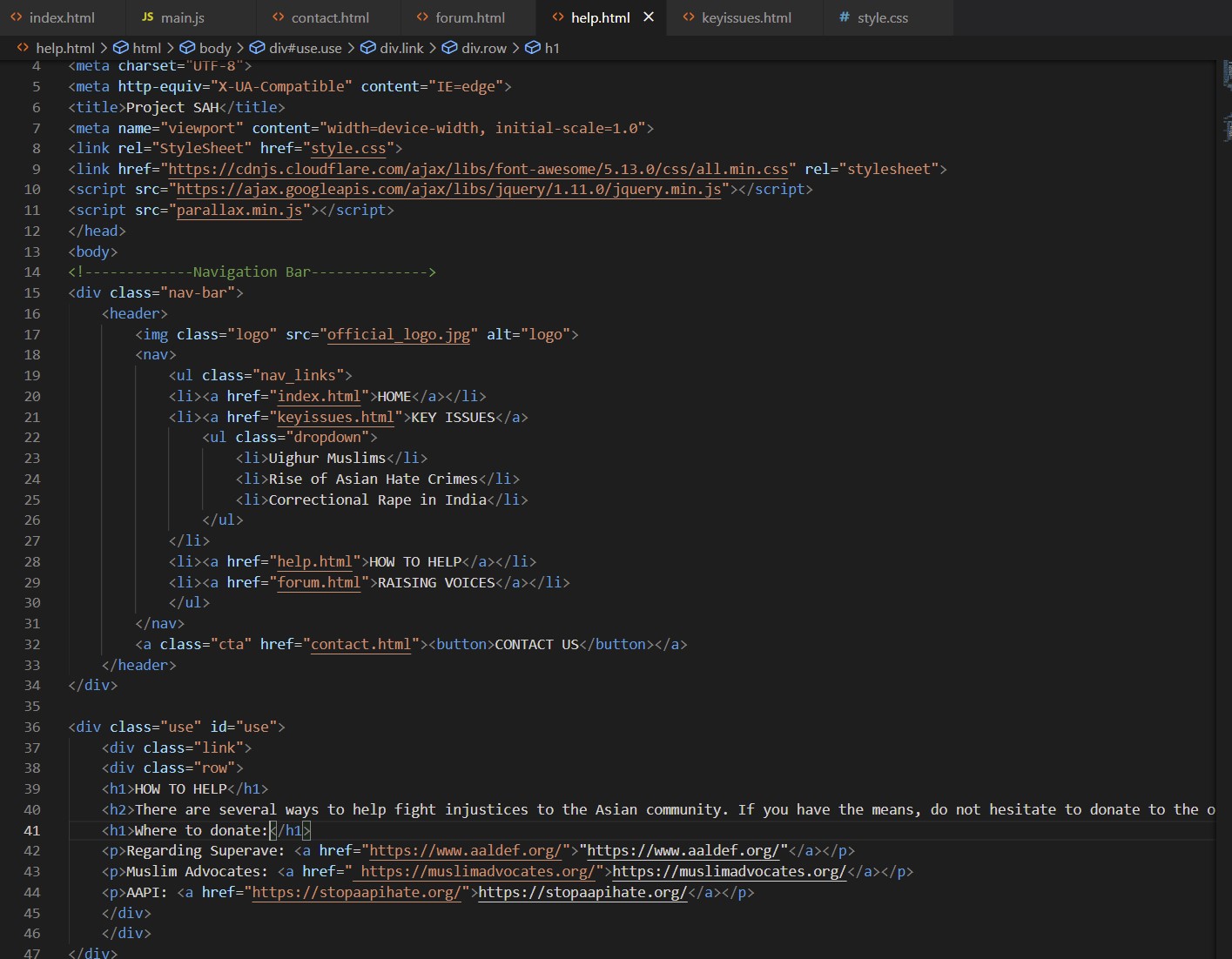Click the HTML icon on index.html tab
This screenshot has height=959, width=1232.
pyautogui.click(x=17, y=17)
